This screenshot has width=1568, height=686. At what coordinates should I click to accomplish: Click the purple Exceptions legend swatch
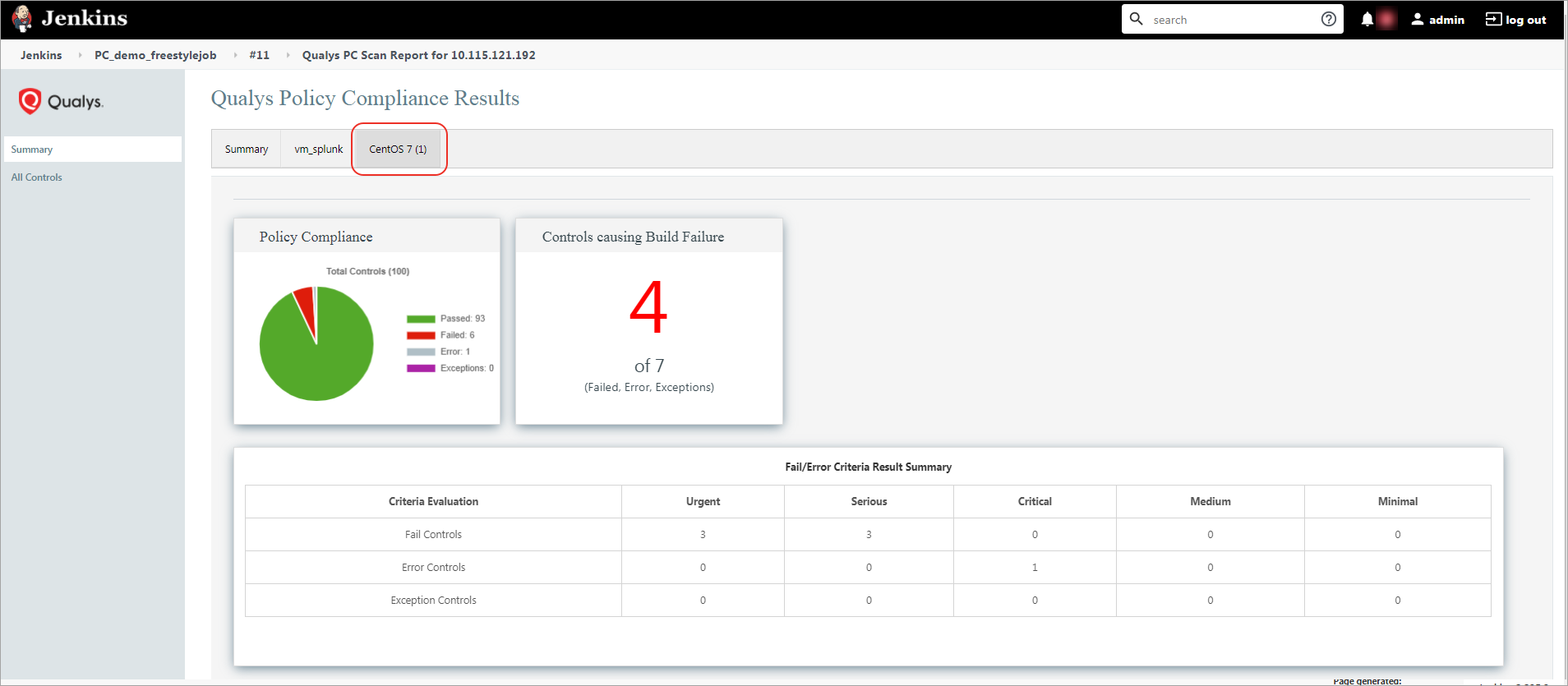point(421,368)
